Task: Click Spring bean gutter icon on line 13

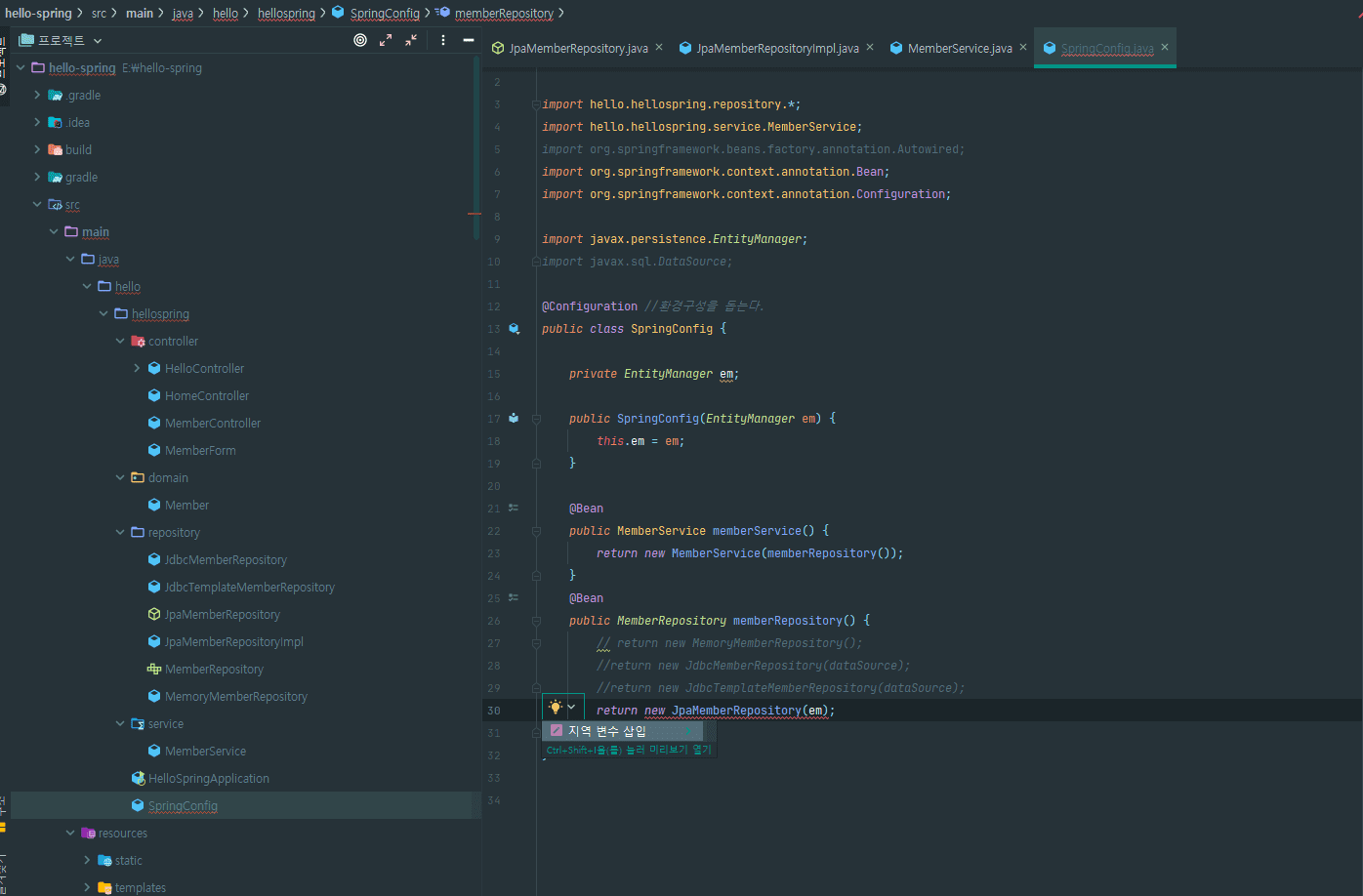Action: click(x=514, y=329)
